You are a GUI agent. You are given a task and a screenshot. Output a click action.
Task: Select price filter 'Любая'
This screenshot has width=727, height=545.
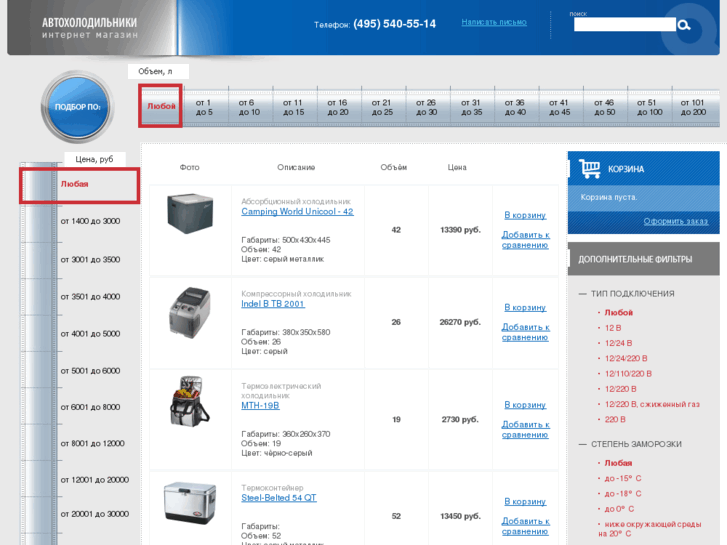[x=79, y=185]
